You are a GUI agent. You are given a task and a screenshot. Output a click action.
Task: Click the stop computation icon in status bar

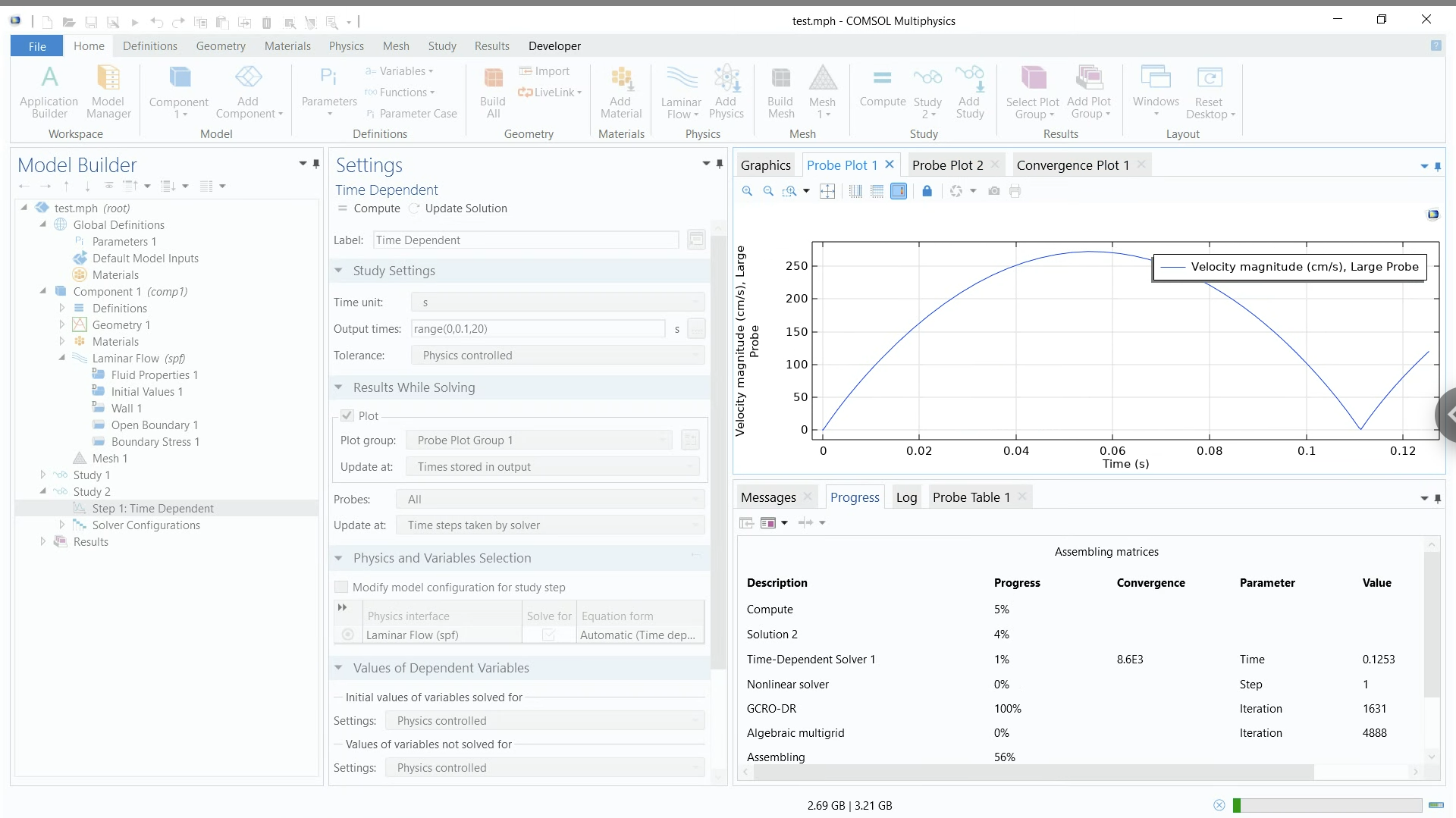(x=1219, y=805)
